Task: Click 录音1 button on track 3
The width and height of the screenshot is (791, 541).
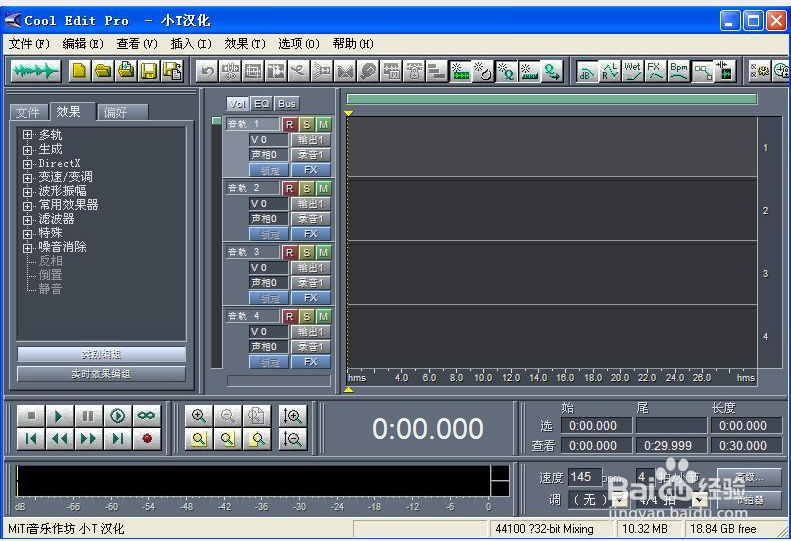Action: tap(311, 283)
